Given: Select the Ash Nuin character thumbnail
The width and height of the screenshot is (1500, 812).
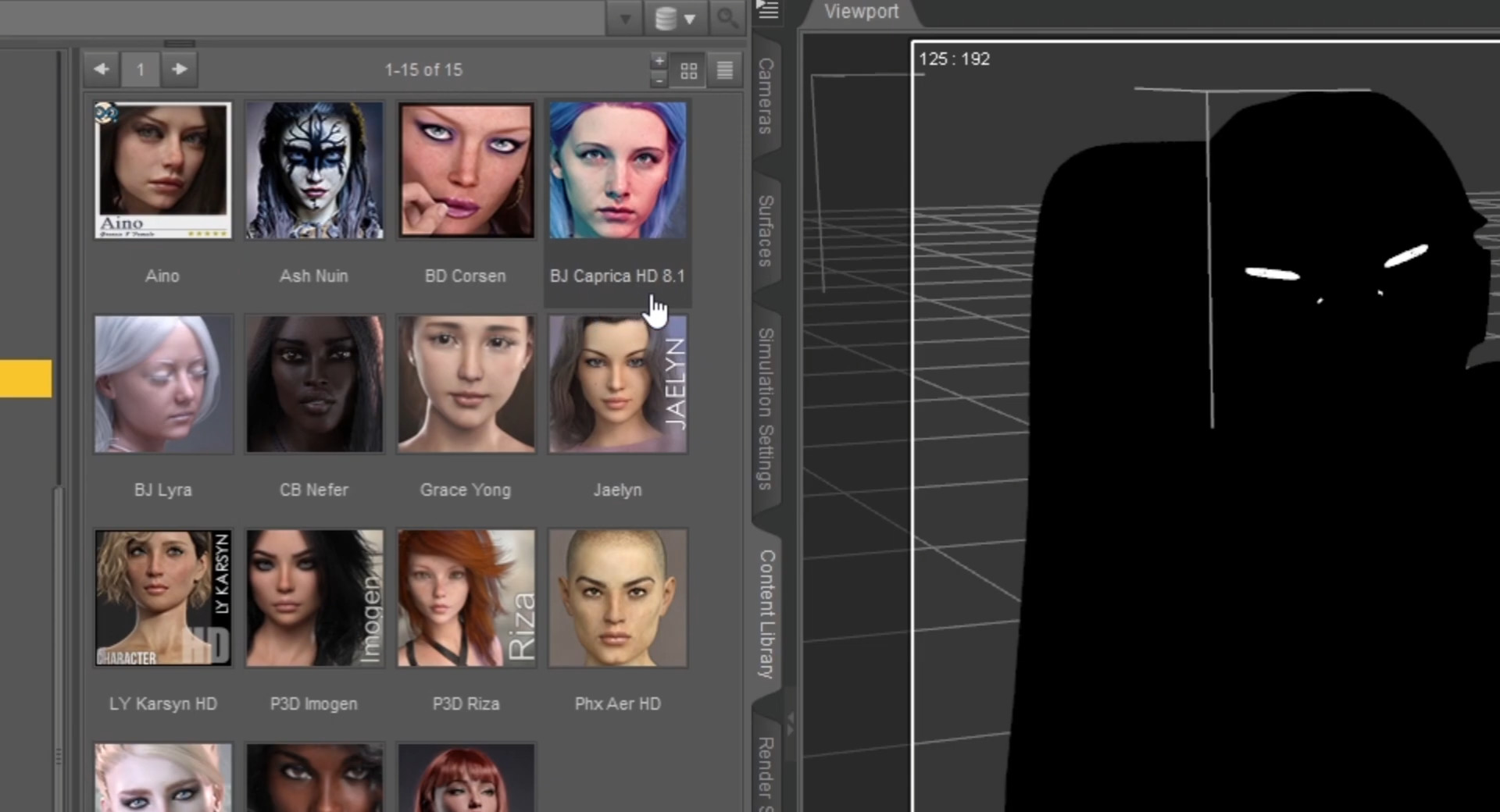Looking at the screenshot, I should coord(314,170).
